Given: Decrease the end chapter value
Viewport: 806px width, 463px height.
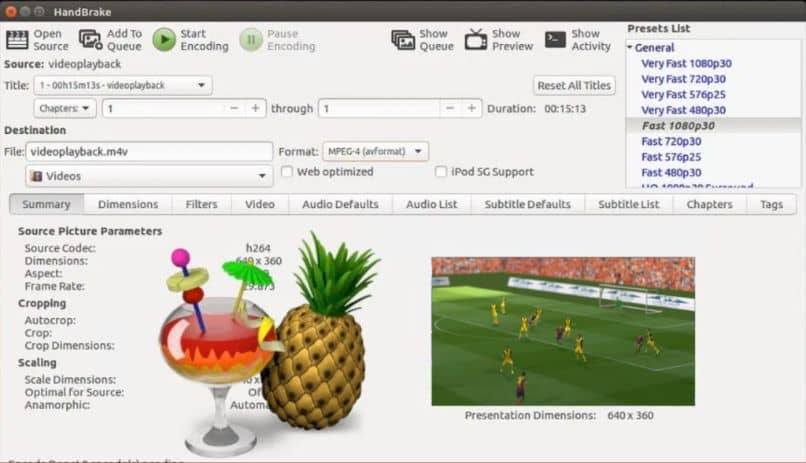Looking at the screenshot, I should pos(450,108).
